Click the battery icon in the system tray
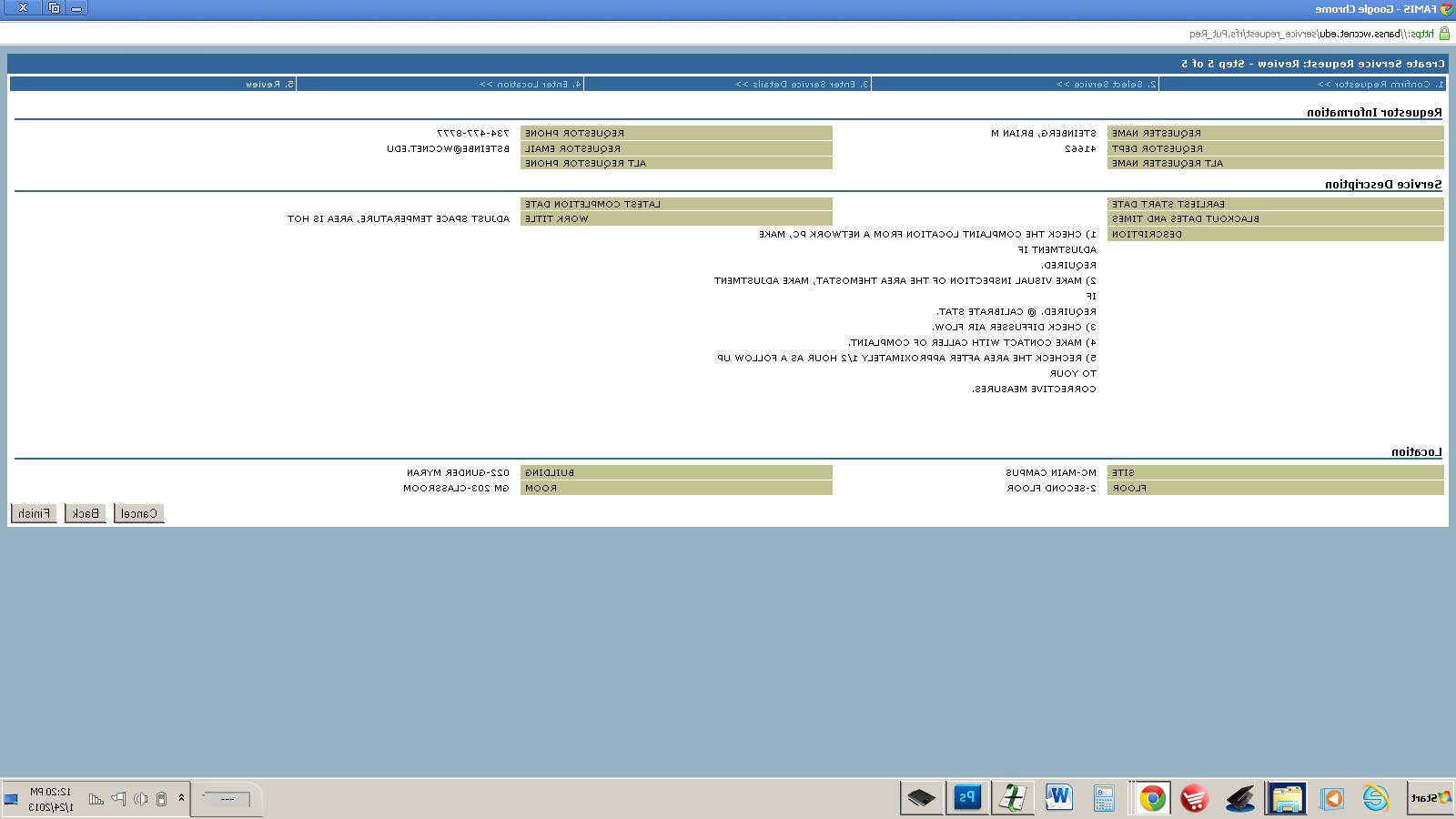This screenshot has width=1456, height=819. click(161, 799)
